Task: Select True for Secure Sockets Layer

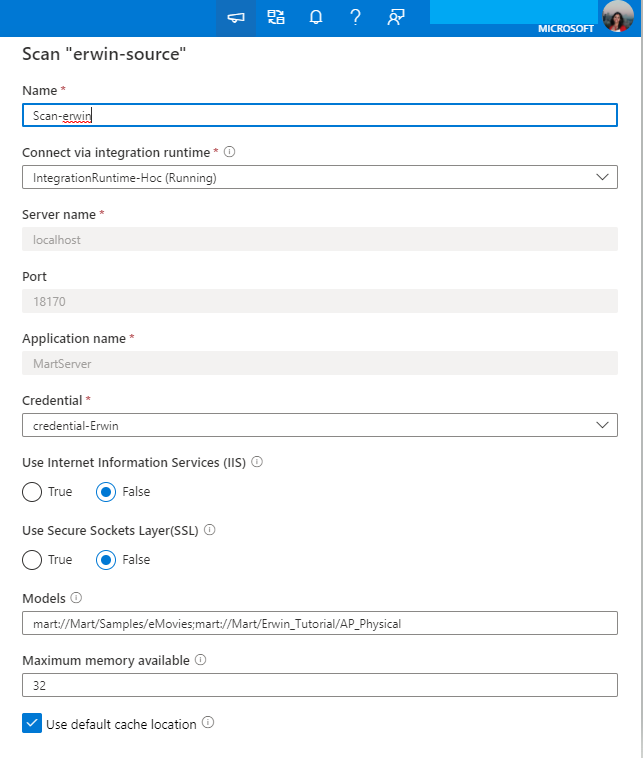Action: pyautogui.click(x=32, y=560)
